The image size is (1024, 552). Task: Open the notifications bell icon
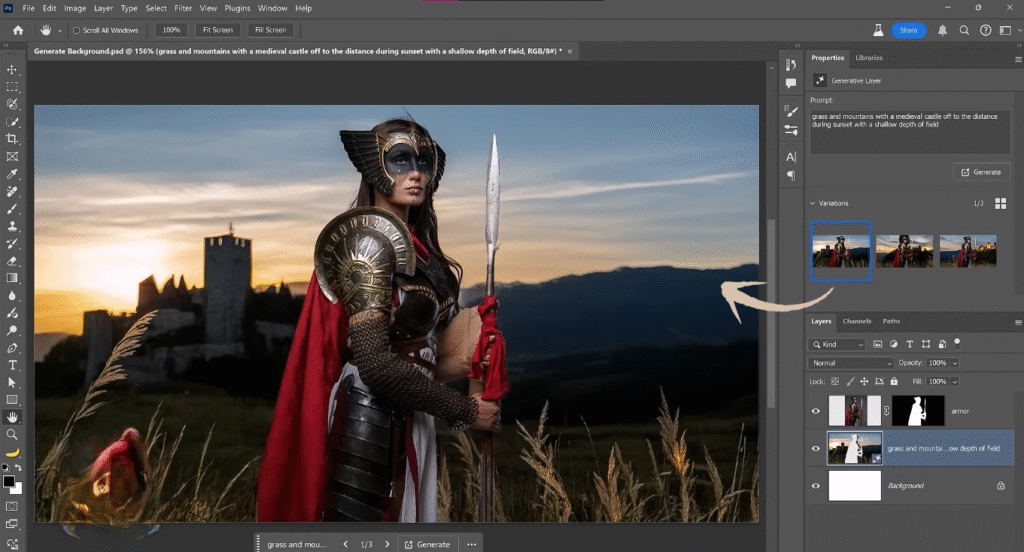tap(942, 30)
